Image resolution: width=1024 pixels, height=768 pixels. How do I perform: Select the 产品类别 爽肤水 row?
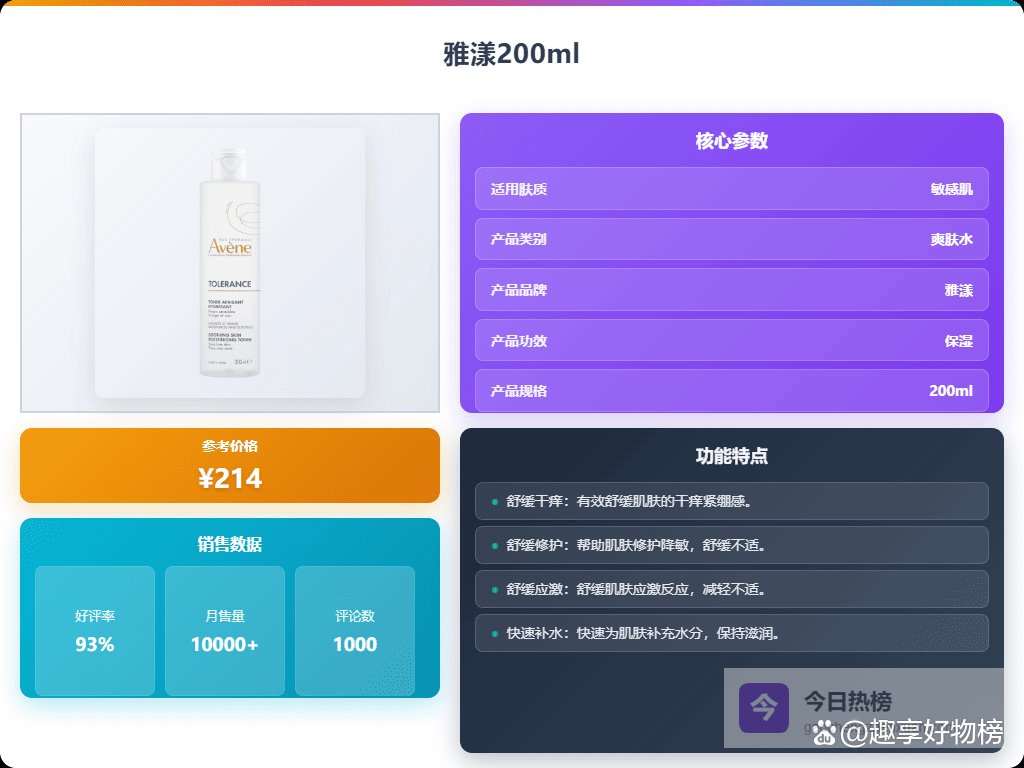click(731, 239)
